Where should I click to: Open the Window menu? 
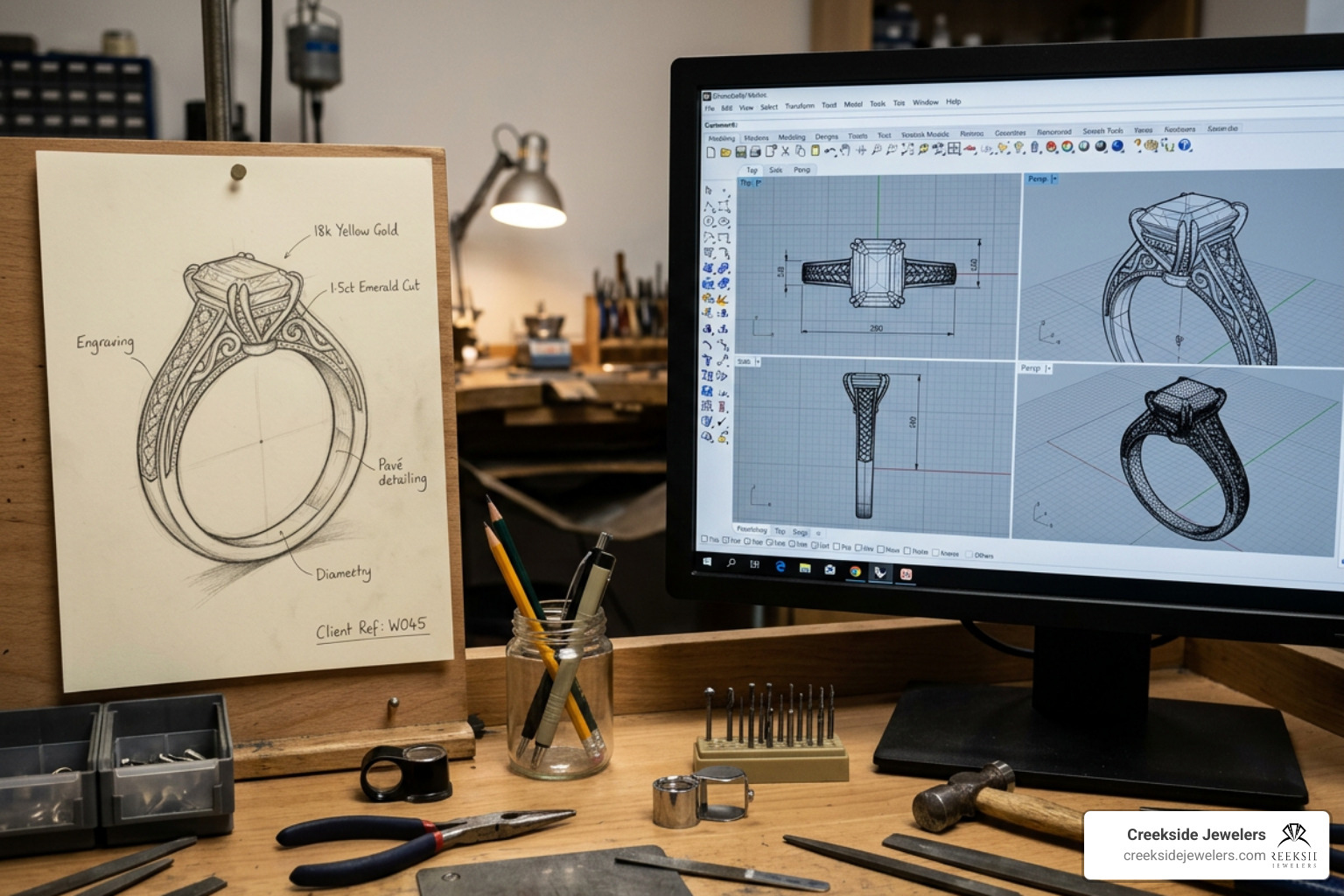tap(926, 103)
